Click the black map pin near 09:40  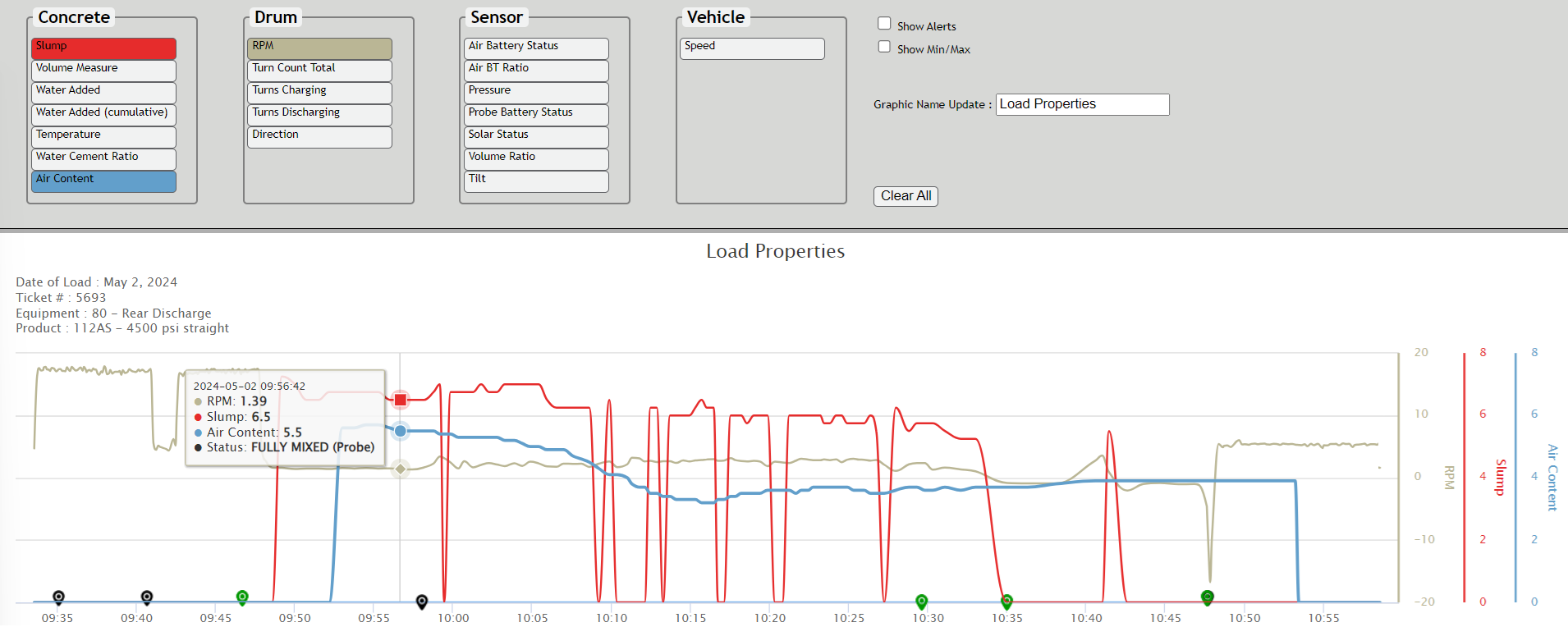coord(147,597)
